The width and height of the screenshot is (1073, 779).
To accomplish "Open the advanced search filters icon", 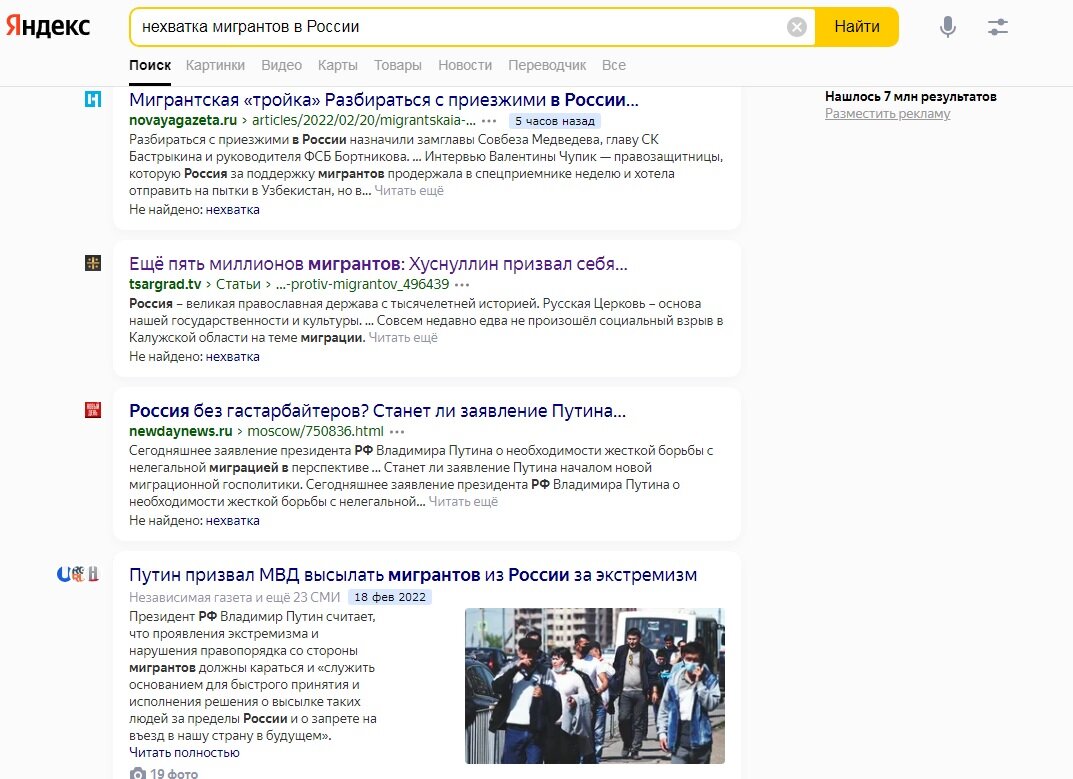I will (x=997, y=27).
